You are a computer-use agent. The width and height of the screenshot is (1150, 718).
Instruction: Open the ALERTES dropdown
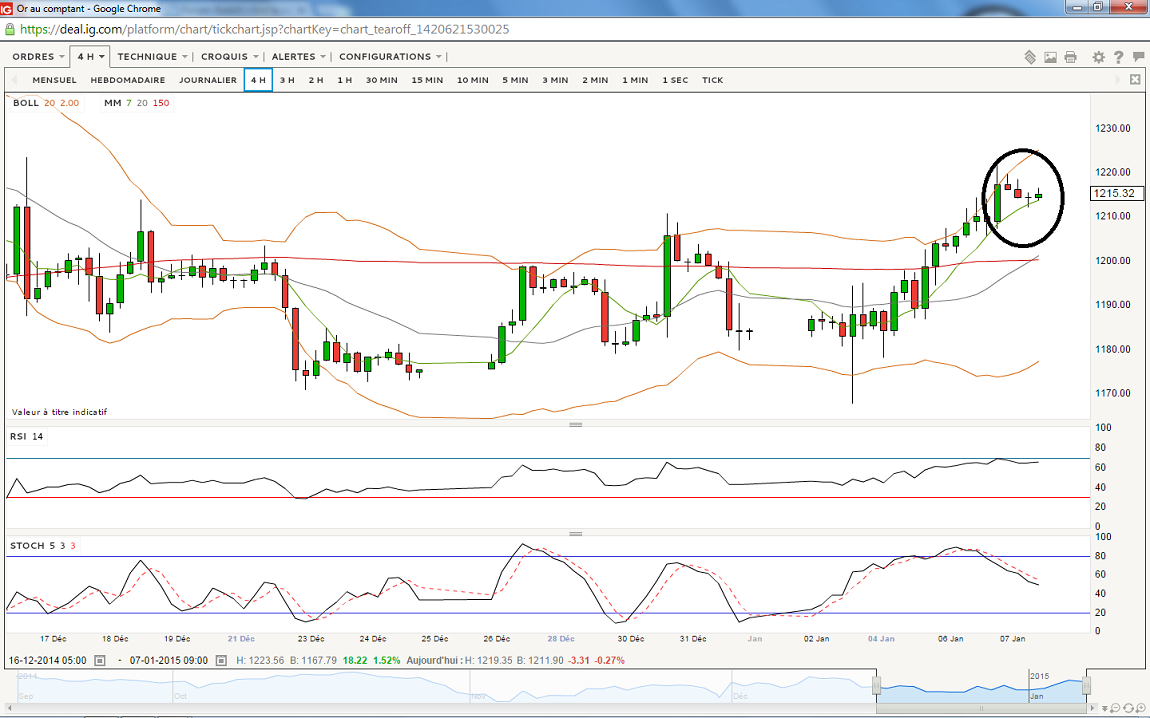point(299,56)
